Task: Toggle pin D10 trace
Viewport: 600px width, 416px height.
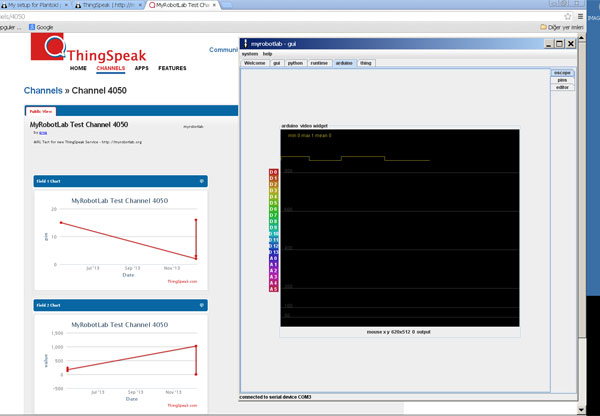Action: (x=273, y=233)
